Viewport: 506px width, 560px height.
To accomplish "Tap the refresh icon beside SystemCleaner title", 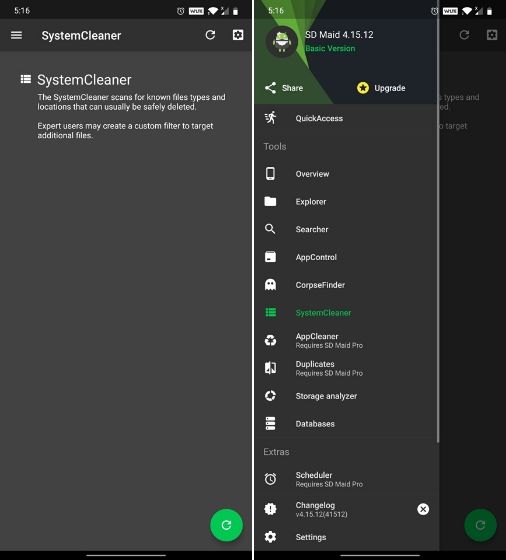I will pos(210,35).
